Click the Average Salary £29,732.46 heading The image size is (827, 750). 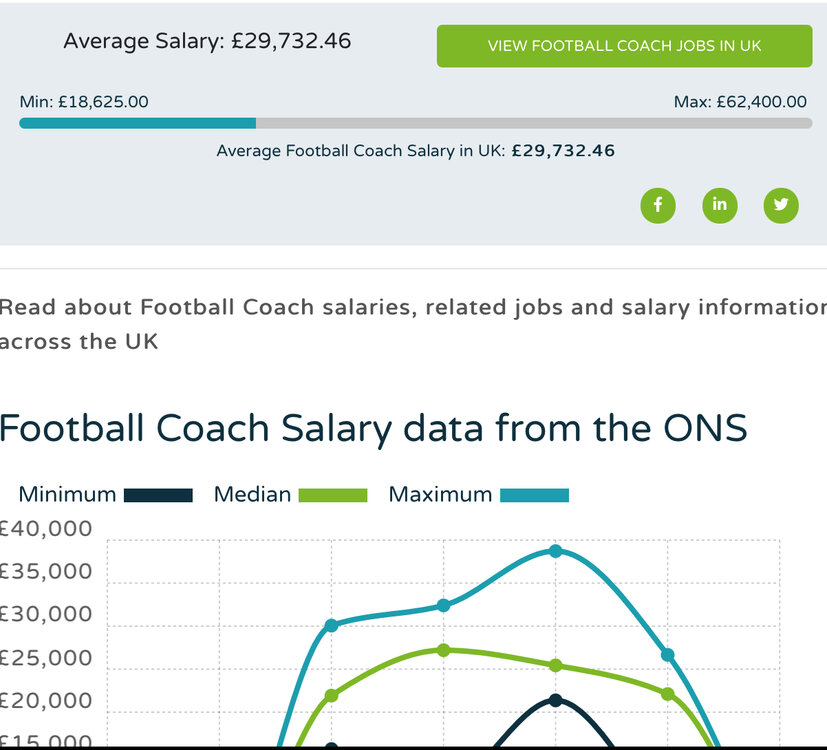click(207, 42)
